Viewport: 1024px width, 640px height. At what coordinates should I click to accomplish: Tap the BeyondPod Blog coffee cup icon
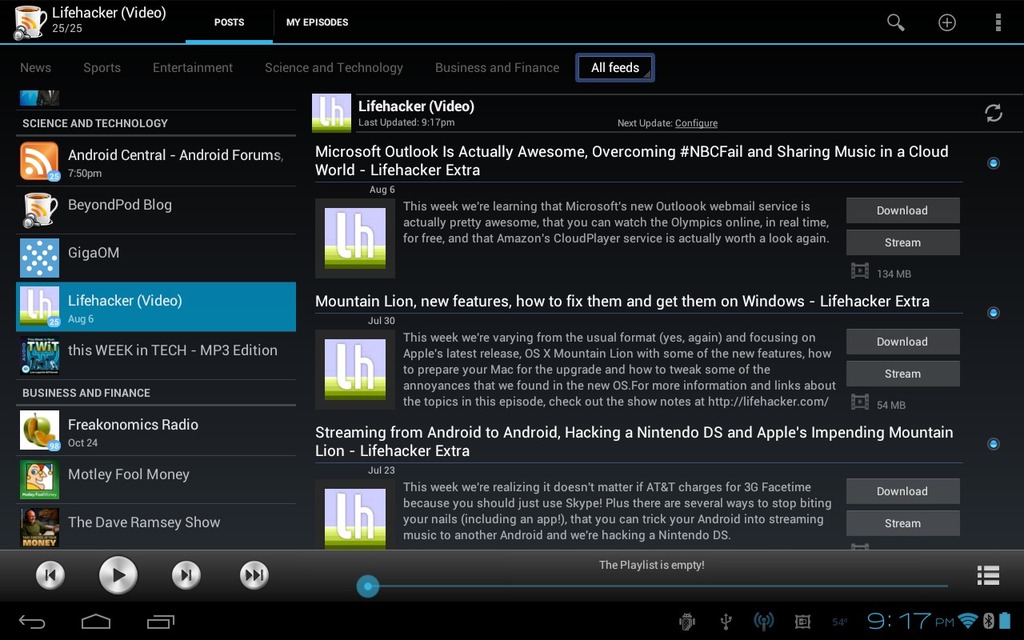(39, 210)
